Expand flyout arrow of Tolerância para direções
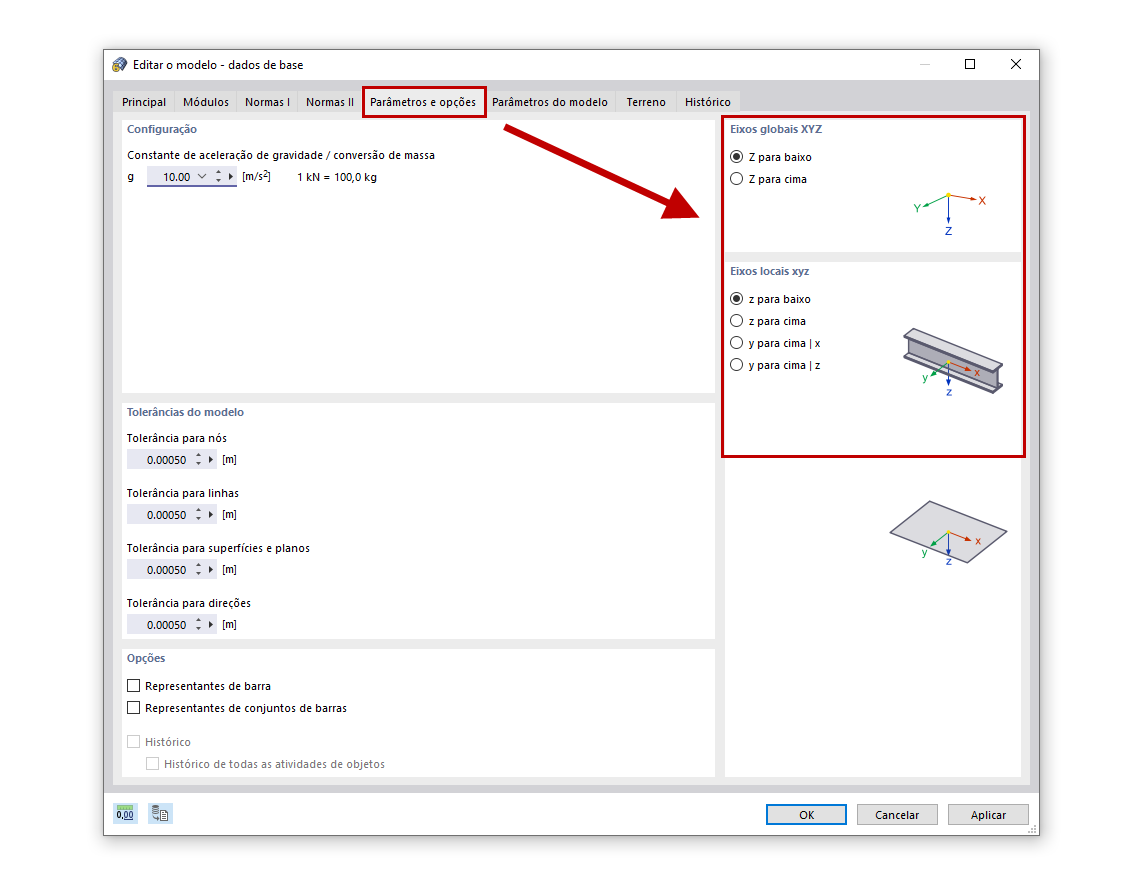The height and width of the screenshot is (881, 1131). pos(211,625)
